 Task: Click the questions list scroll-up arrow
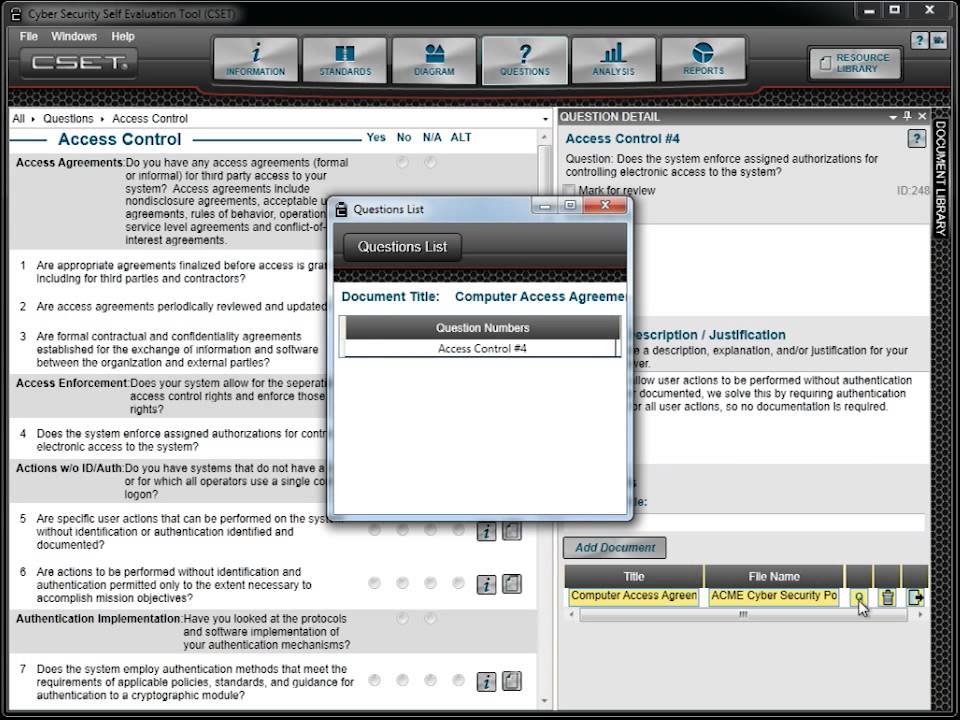coord(544,137)
